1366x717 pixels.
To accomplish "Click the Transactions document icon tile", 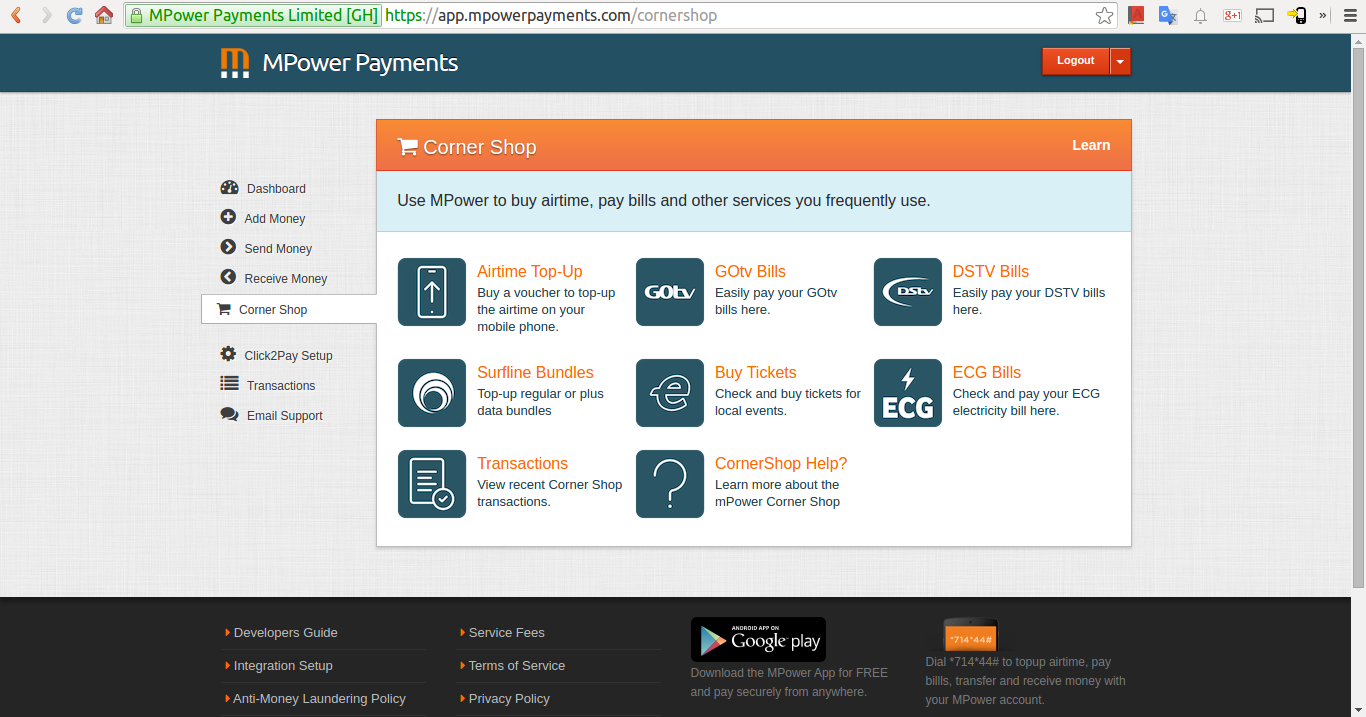I will (431, 484).
